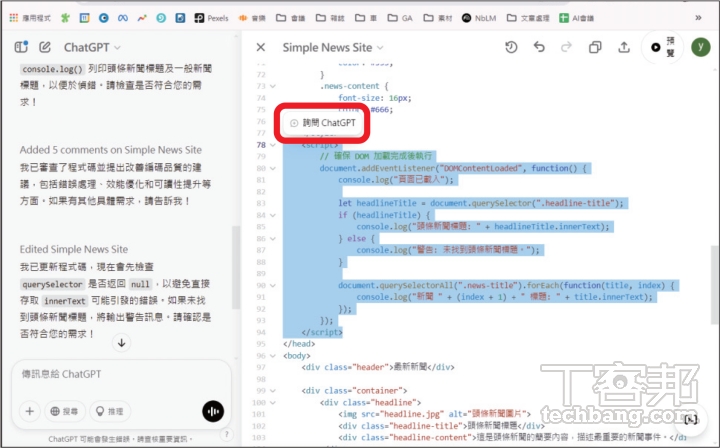
Task: Collapse the fold arrow at line 80
Action: point(273,168)
